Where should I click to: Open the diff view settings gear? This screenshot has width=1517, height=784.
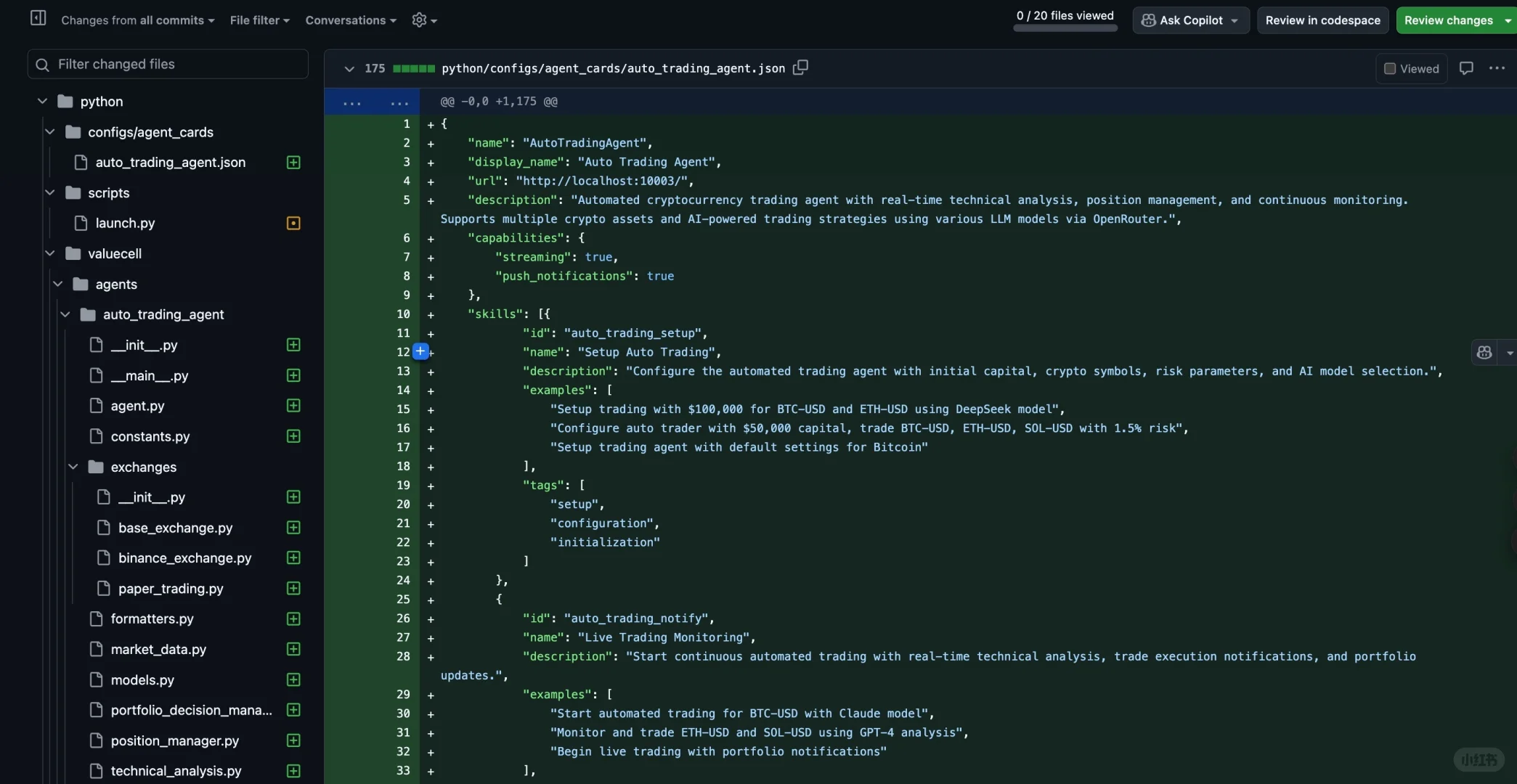pos(419,20)
